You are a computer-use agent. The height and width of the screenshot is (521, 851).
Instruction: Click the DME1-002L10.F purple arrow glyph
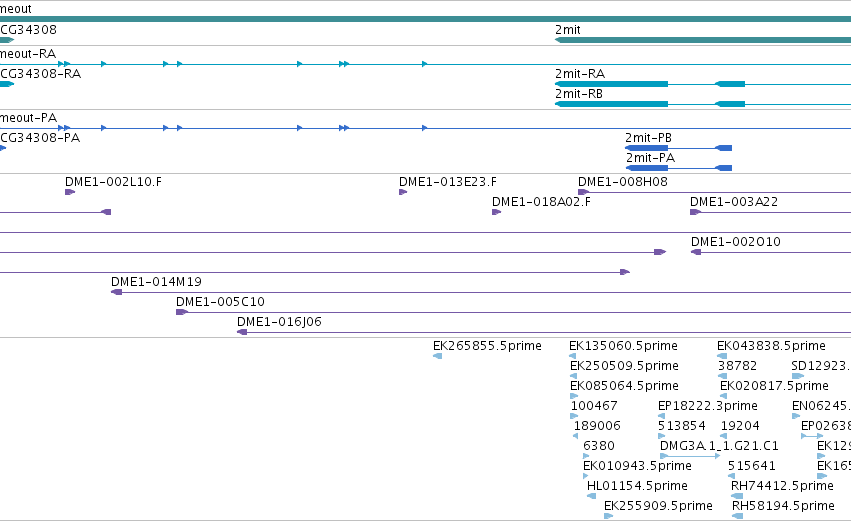click(x=69, y=192)
